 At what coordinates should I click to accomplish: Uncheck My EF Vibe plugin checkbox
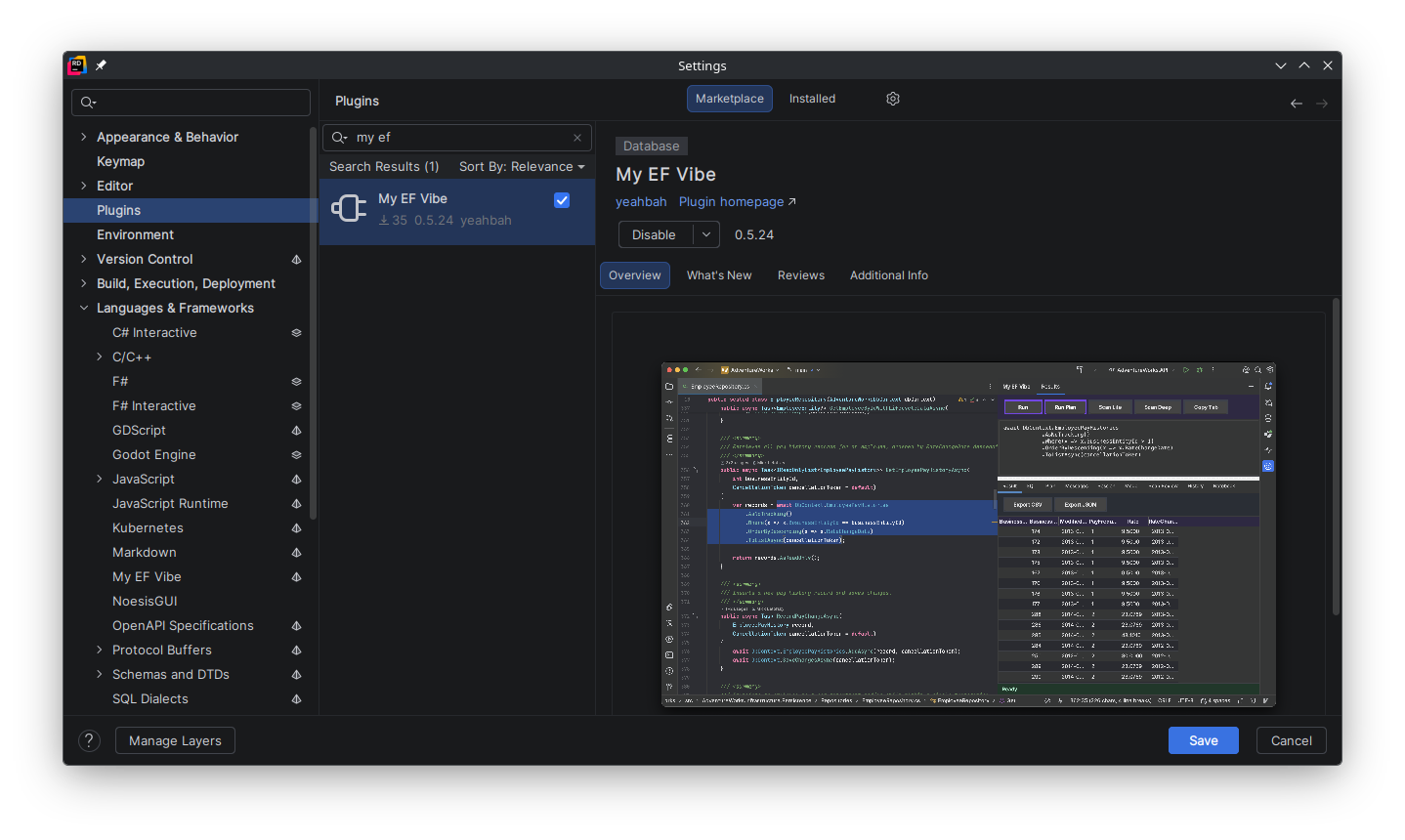point(562,200)
